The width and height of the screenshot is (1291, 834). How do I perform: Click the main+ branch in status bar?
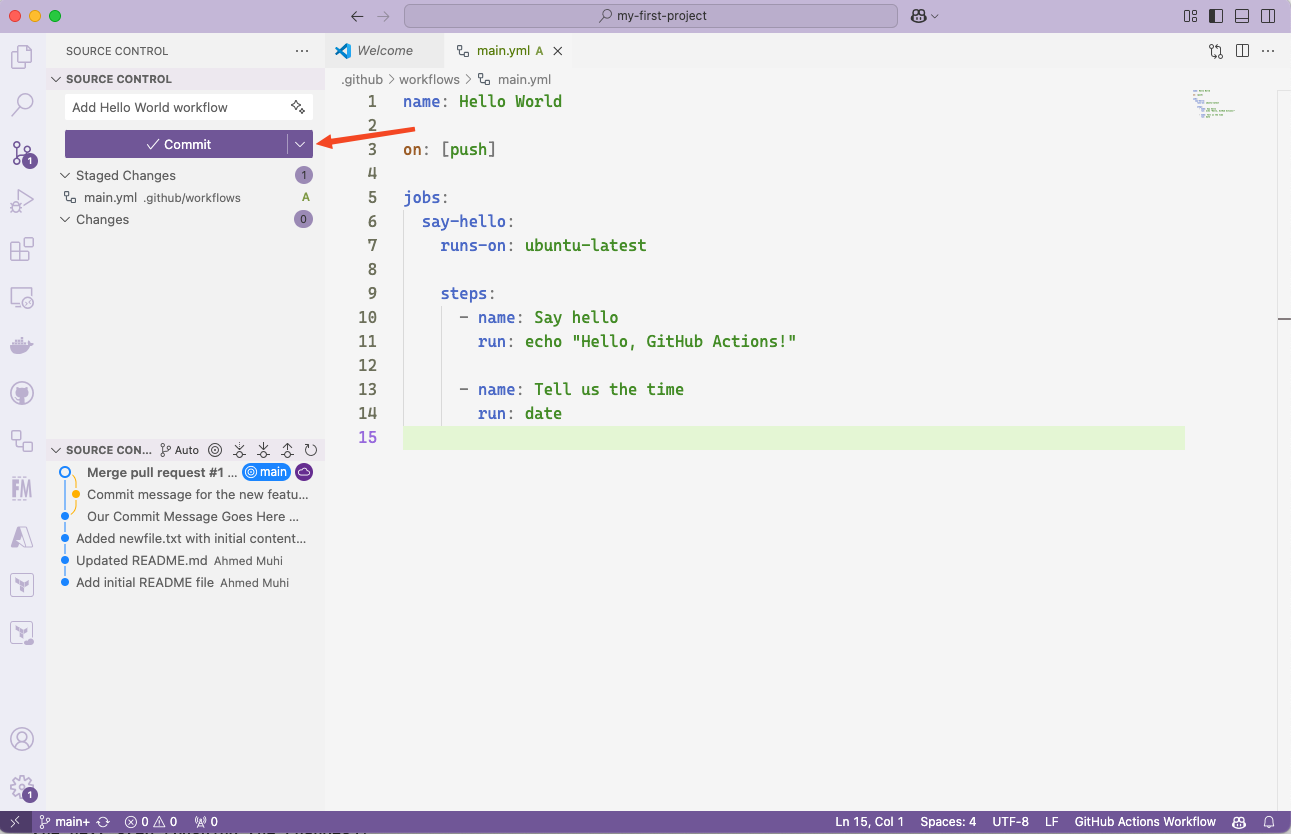pyautogui.click(x=64, y=822)
